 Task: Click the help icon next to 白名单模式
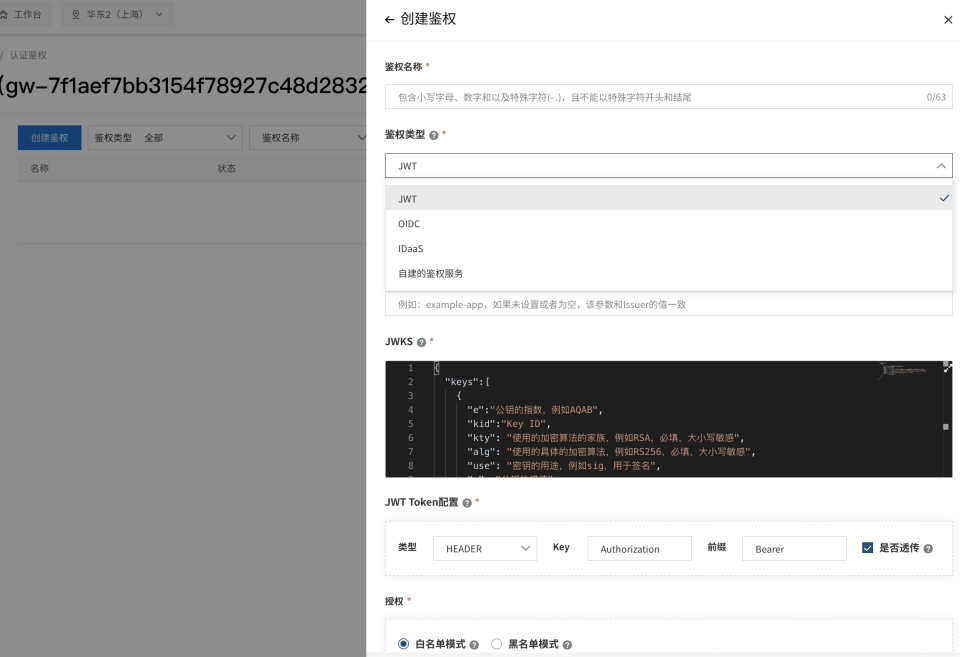click(x=474, y=645)
